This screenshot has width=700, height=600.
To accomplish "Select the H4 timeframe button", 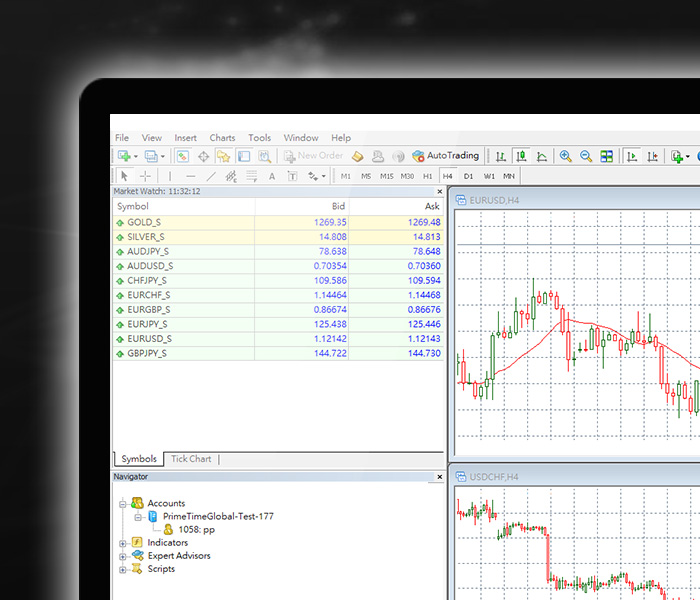I will pyautogui.click(x=448, y=176).
